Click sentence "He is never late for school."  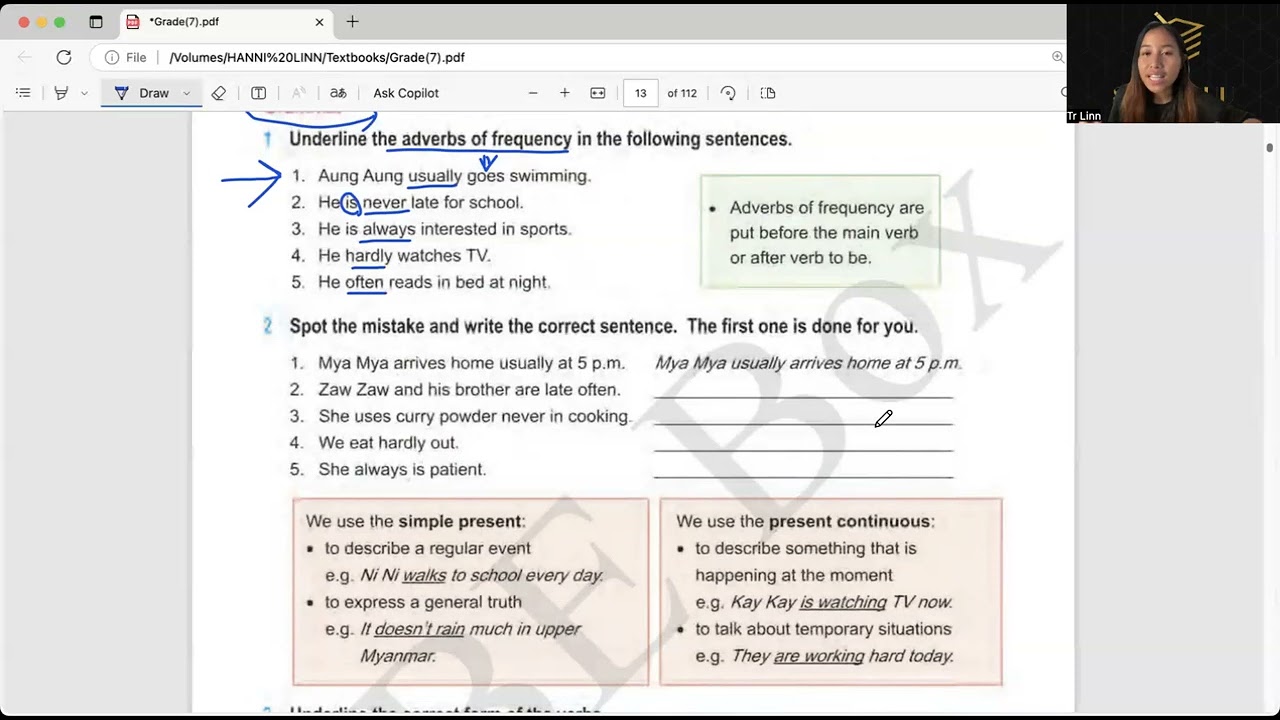click(421, 202)
